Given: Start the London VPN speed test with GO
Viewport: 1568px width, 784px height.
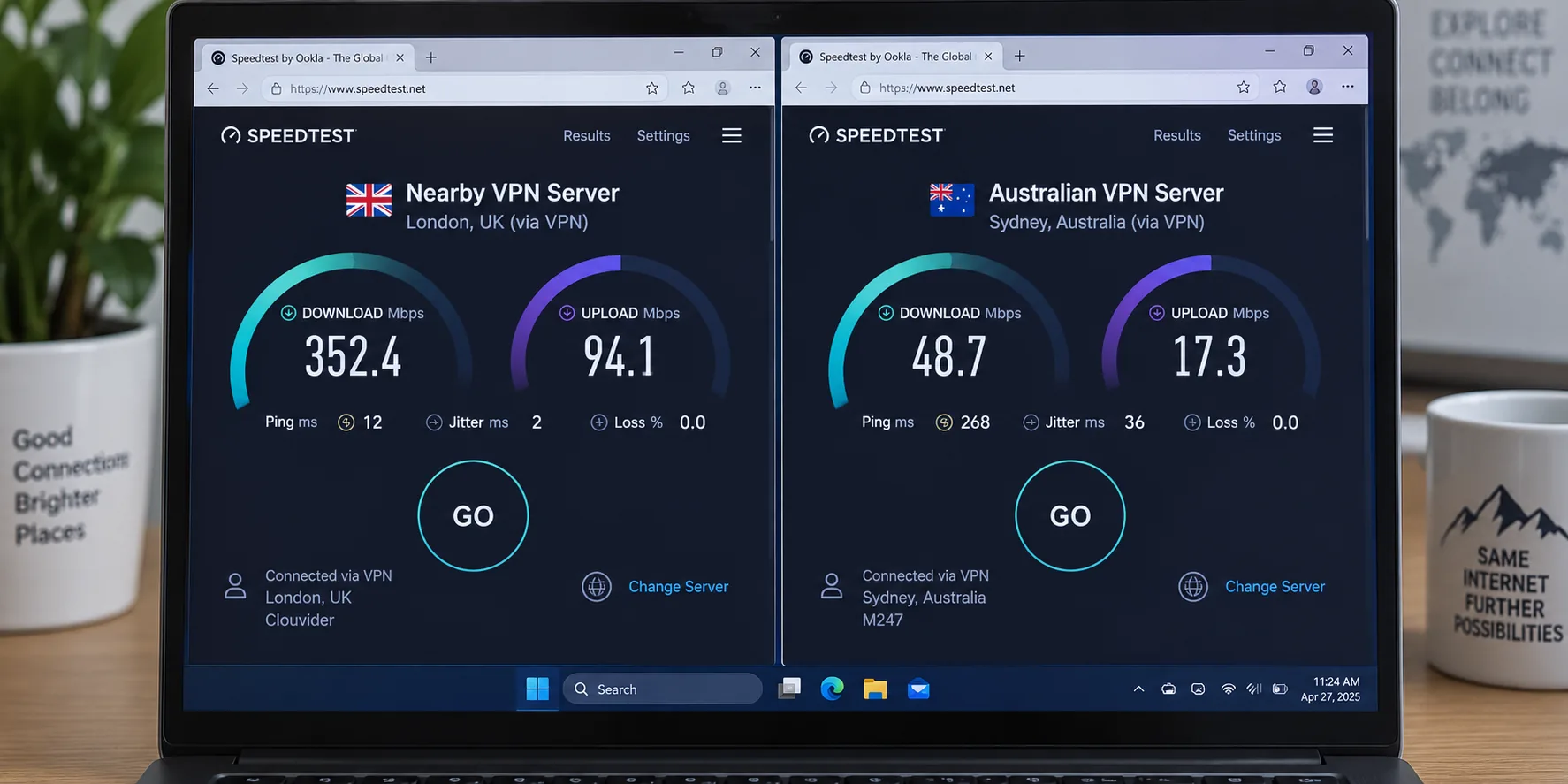Looking at the screenshot, I should click(473, 515).
